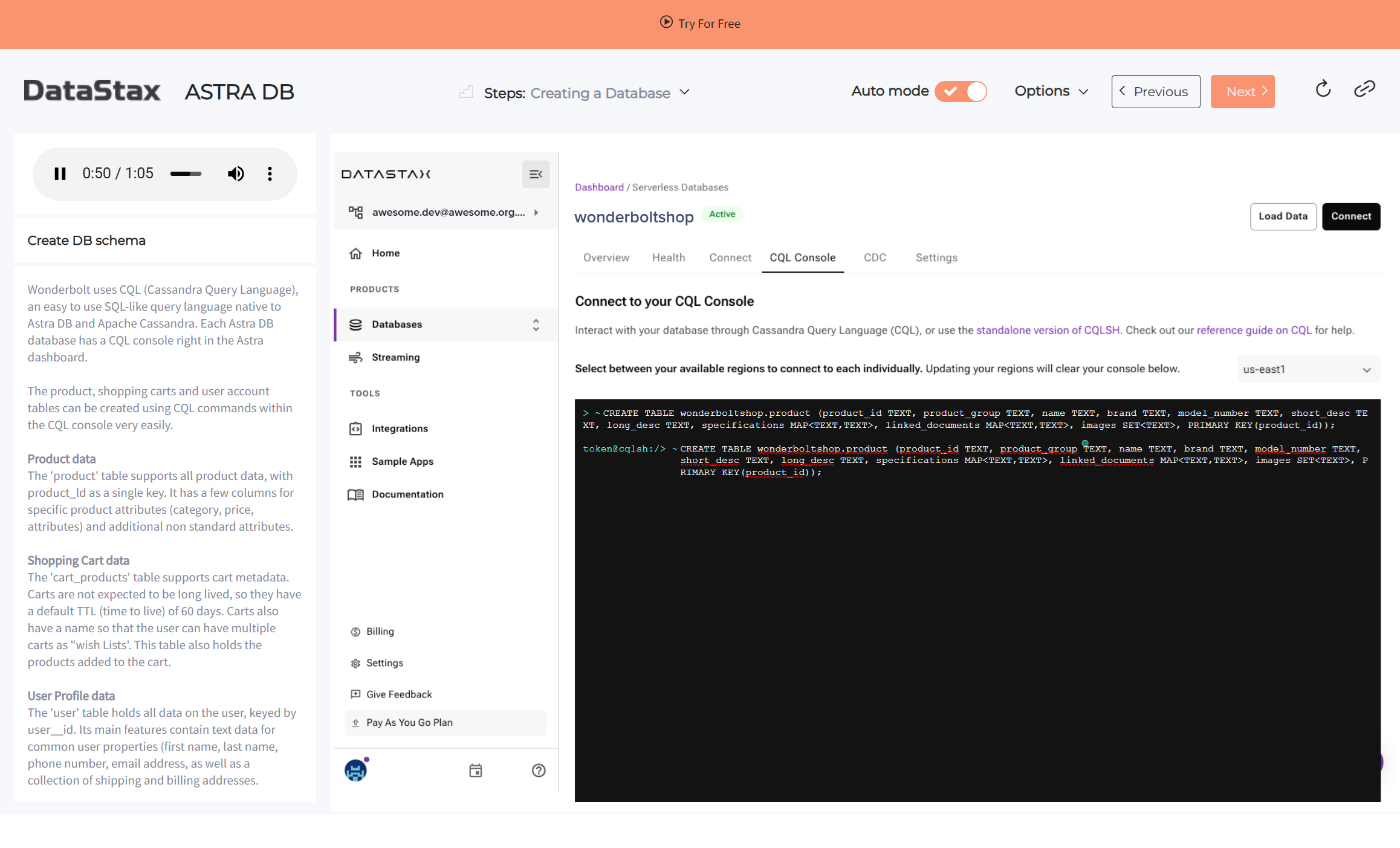Open the standalone version of CQLSH link
The width and height of the screenshot is (1400, 848).
[x=1048, y=330]
